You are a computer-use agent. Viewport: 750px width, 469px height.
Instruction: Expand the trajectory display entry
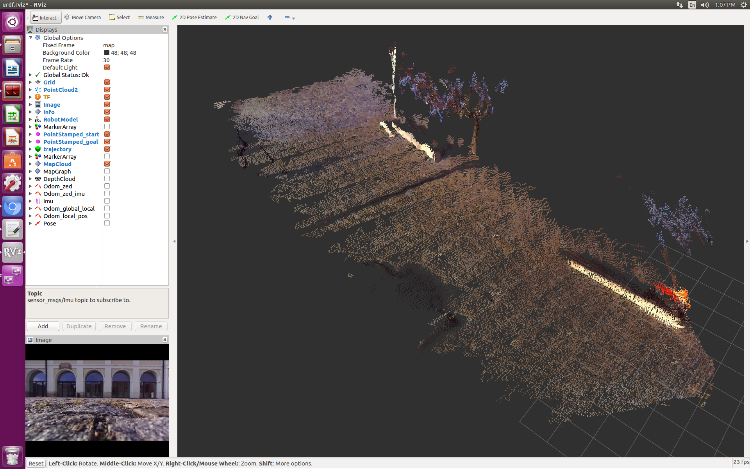pos(31,149)
